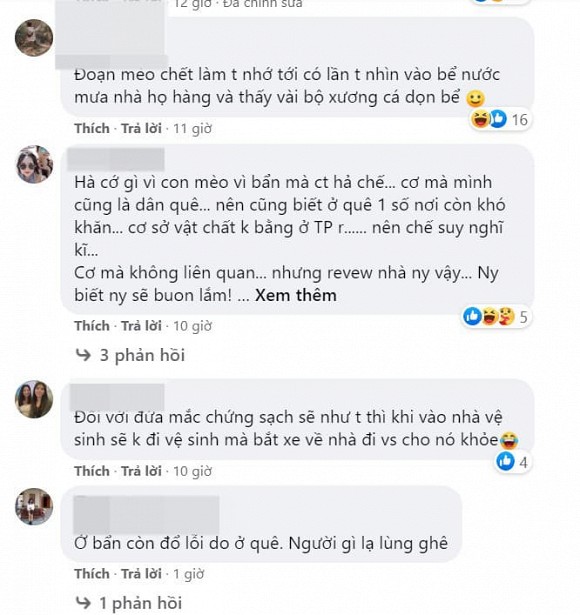Click 'Trả lời' under the 'dân quê' comment
This screenshot has width=580, height=615.
click(141, 326)
